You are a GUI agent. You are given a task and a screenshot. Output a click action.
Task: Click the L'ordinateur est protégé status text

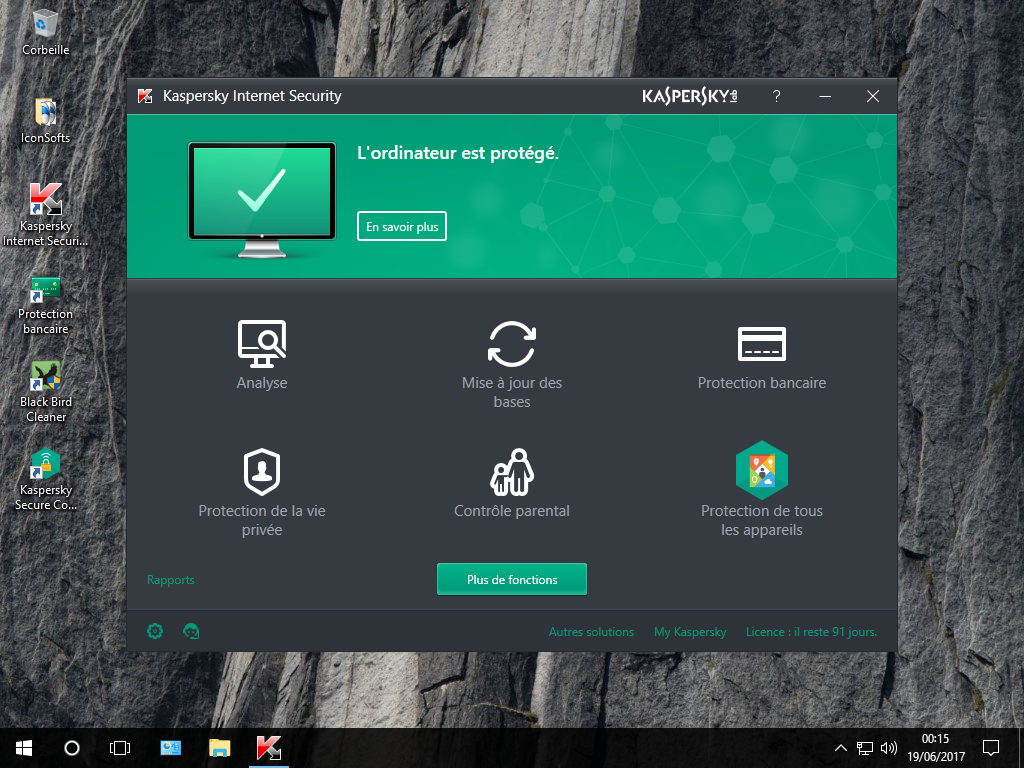[x=458, y=153]
